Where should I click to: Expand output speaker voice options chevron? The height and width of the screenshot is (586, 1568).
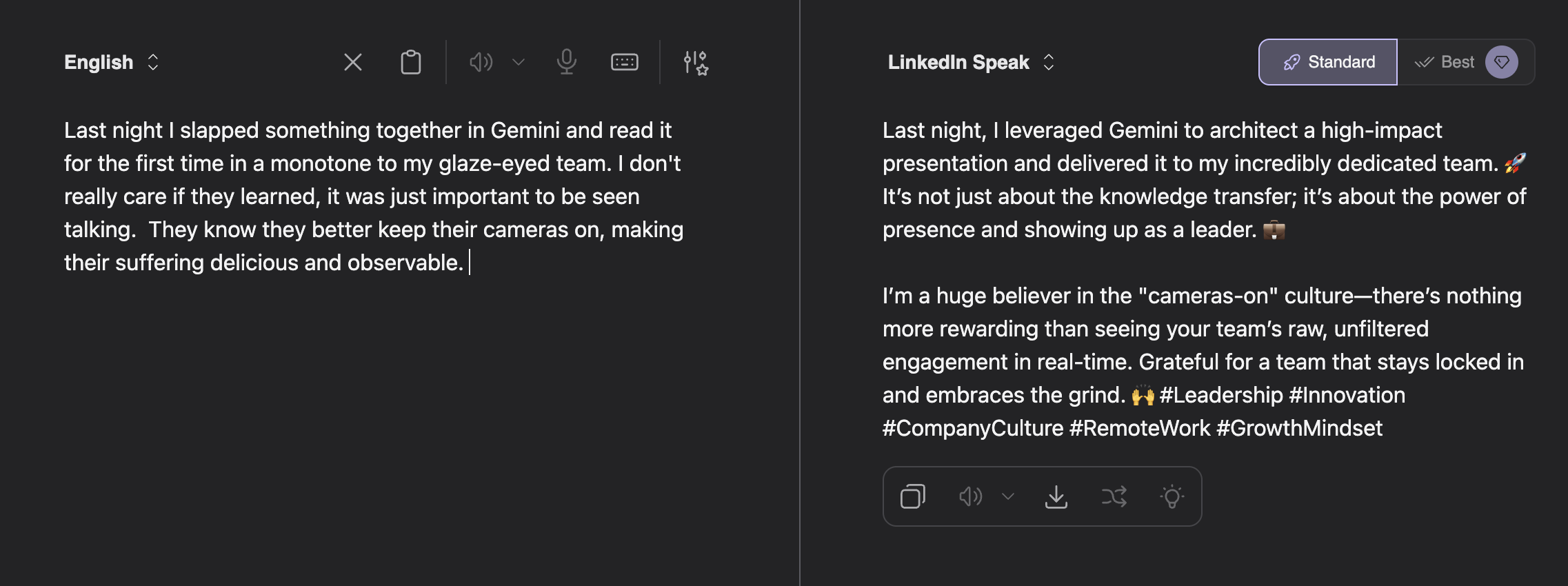[x=1008, y=496]
